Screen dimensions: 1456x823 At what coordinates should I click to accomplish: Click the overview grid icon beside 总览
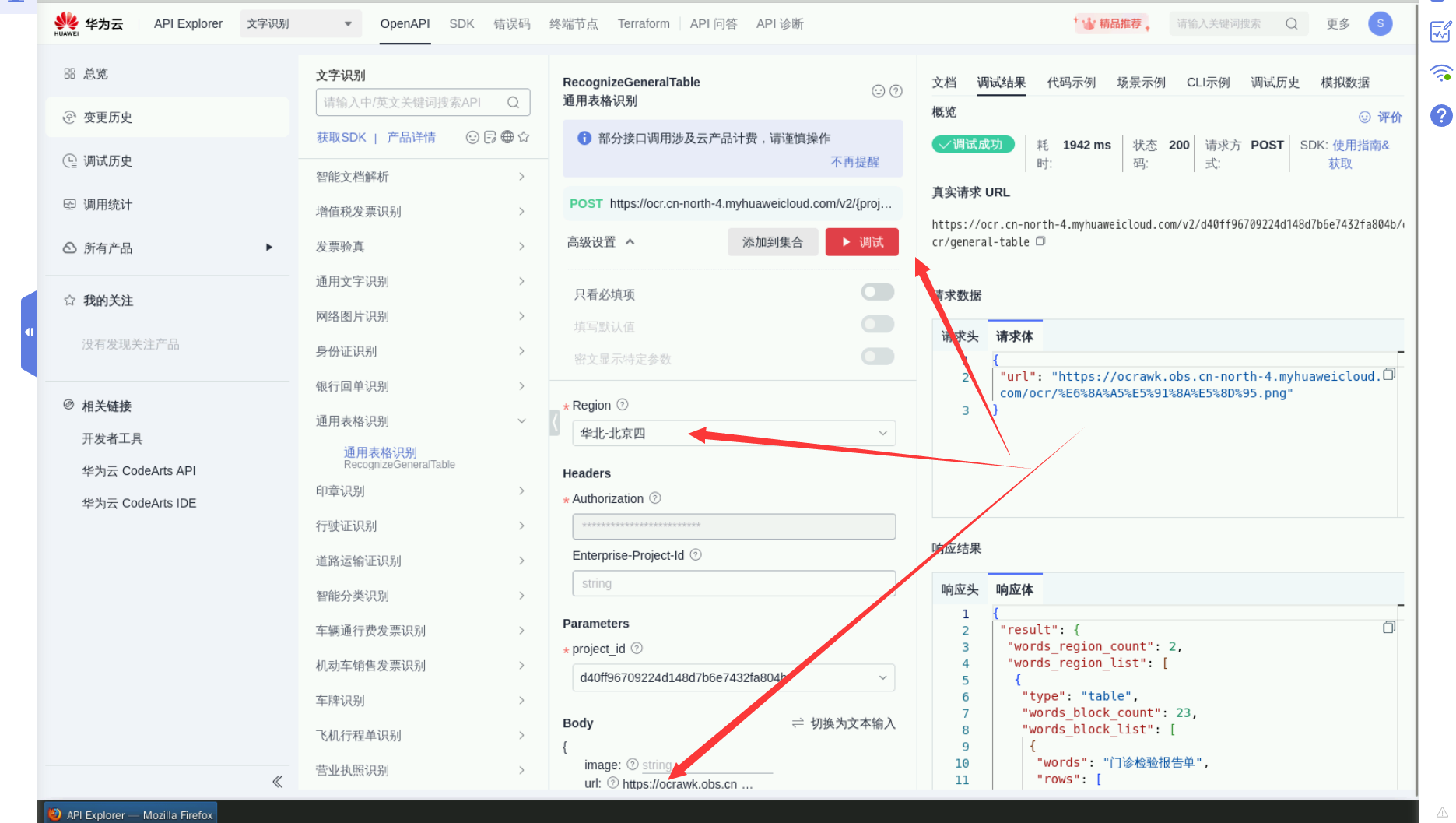[x=69, y=73]
